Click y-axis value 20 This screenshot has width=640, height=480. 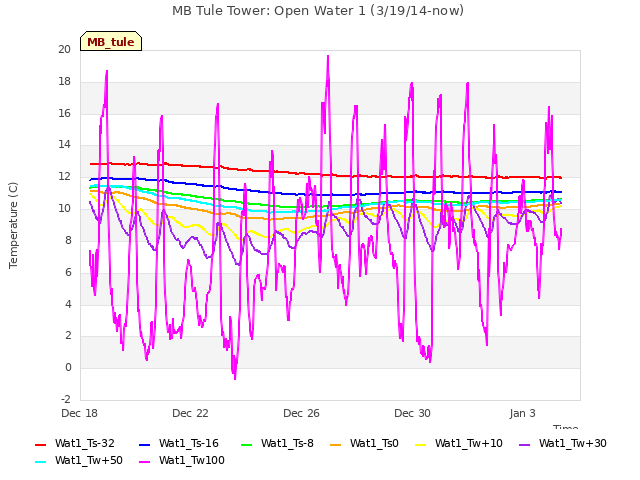(x=64, y=49)
